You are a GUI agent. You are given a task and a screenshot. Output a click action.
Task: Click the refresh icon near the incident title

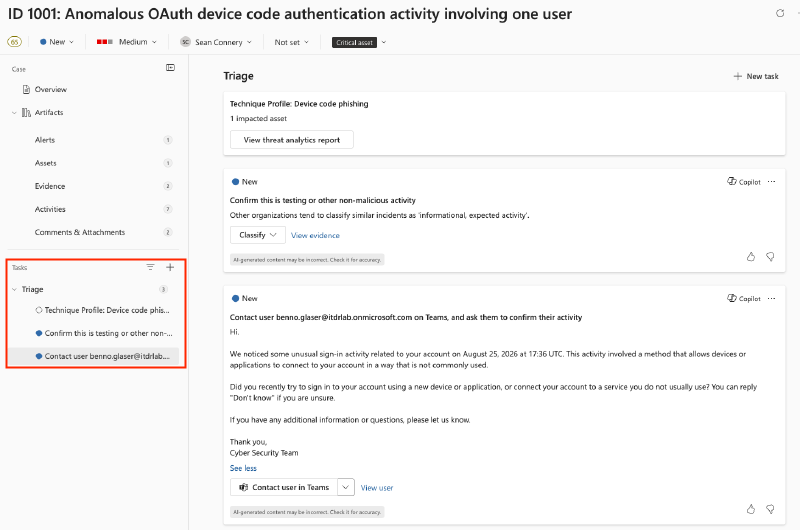pos(780,13)
